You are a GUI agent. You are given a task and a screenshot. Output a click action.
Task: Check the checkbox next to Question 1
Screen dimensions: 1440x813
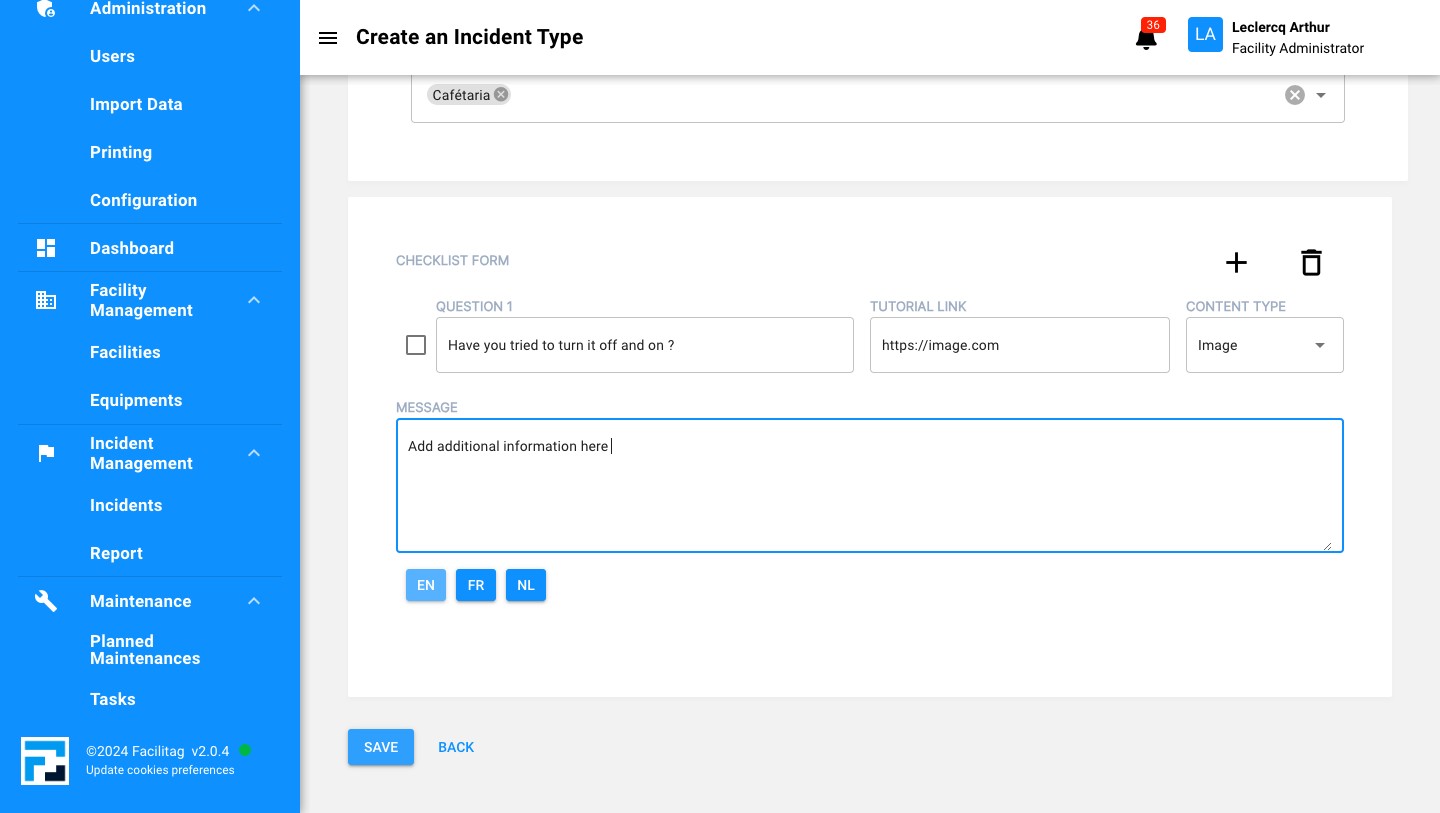416,345
